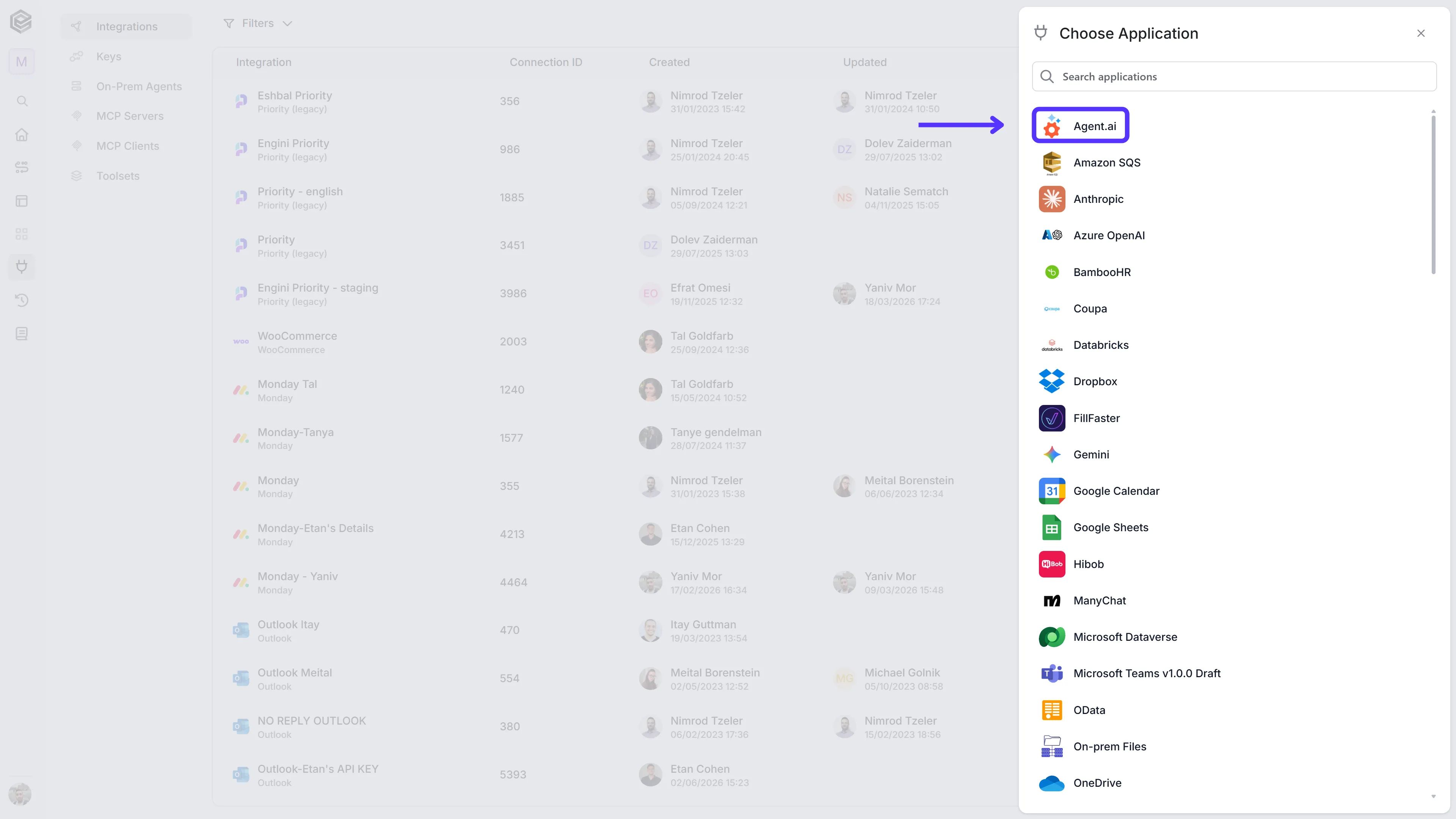Click the search icon in left rail
Image resolution: width=1456 pixels, height=819 pixels.
tap(22, 101)
